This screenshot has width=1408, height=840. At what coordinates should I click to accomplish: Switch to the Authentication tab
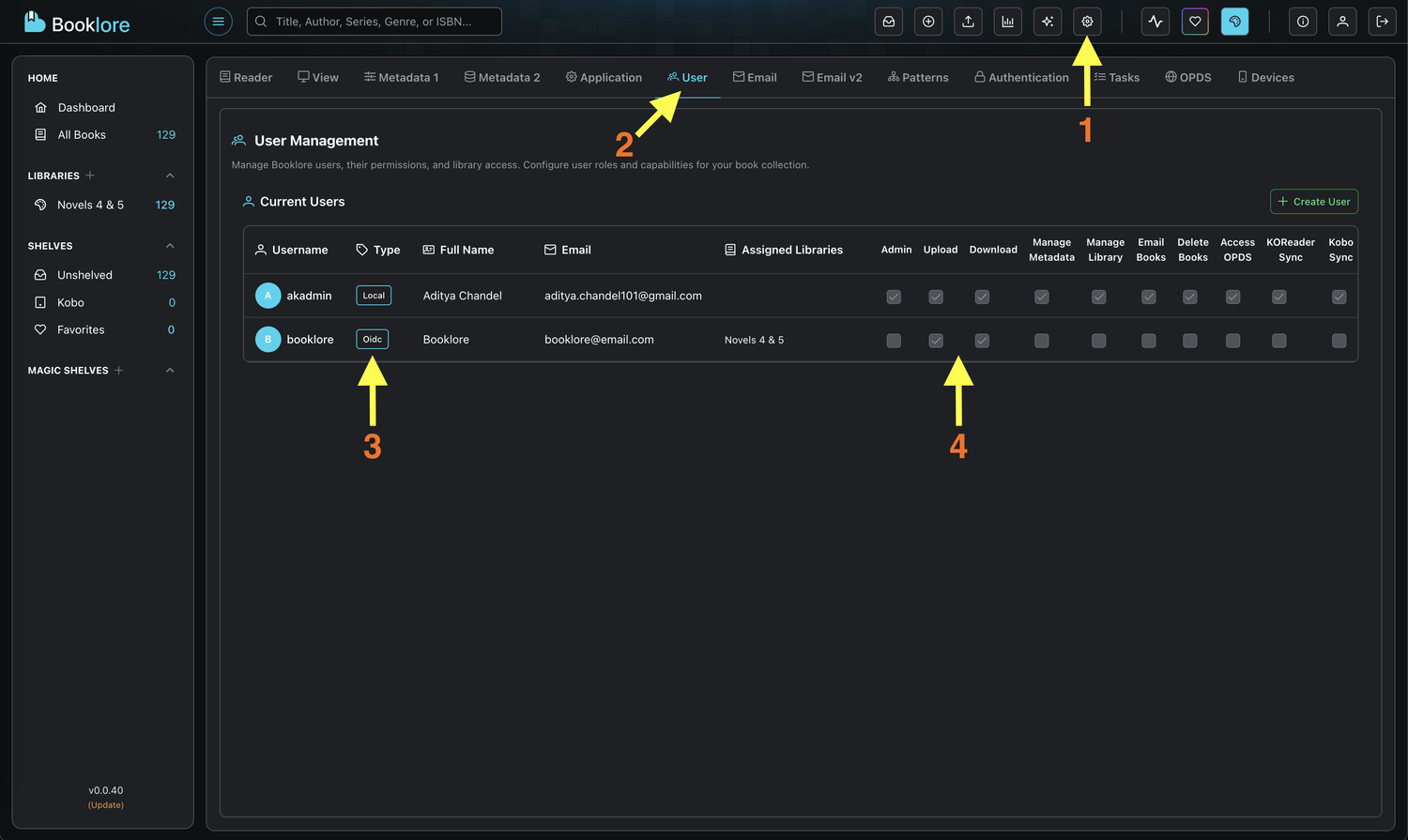1021,78
